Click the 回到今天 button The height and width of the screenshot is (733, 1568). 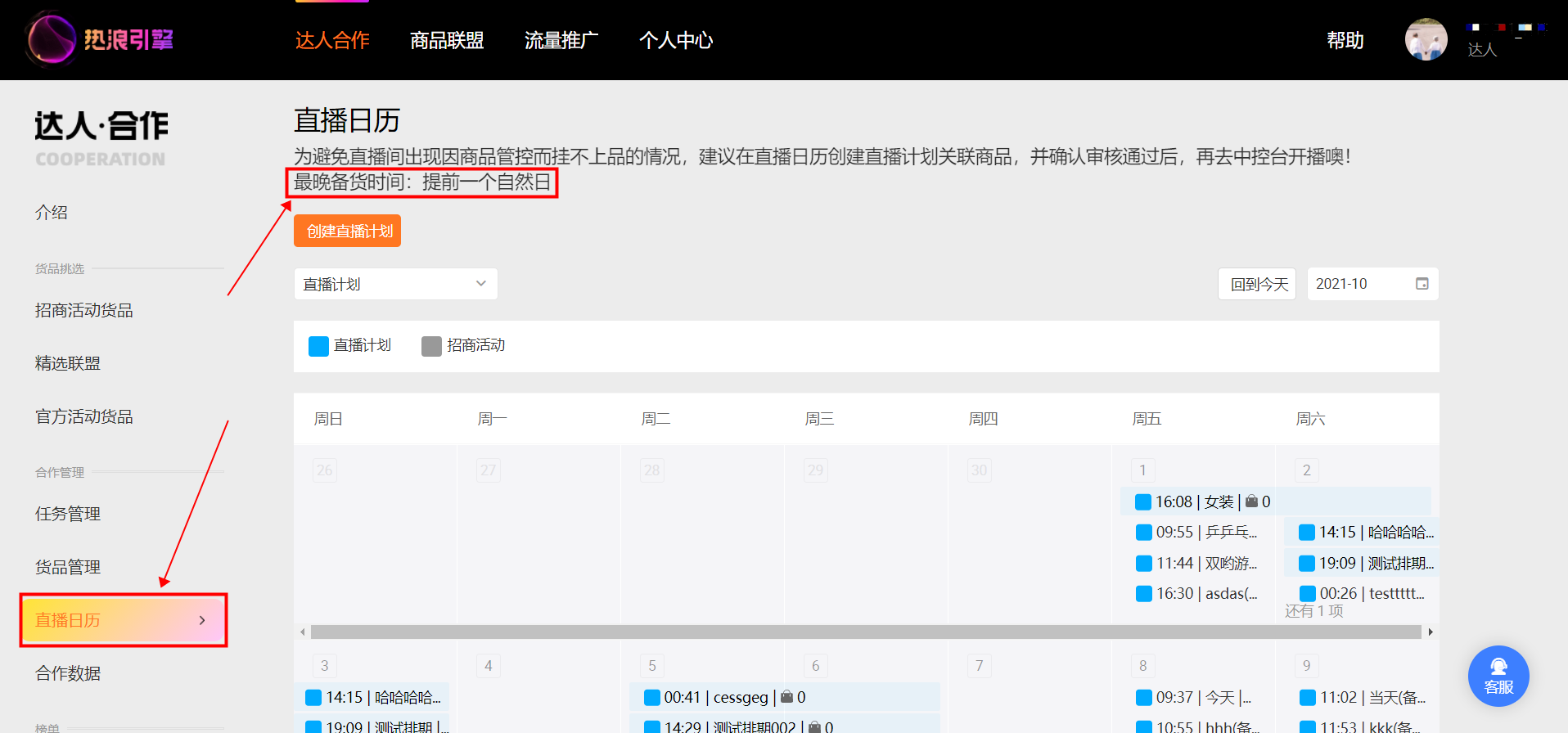1257,284
